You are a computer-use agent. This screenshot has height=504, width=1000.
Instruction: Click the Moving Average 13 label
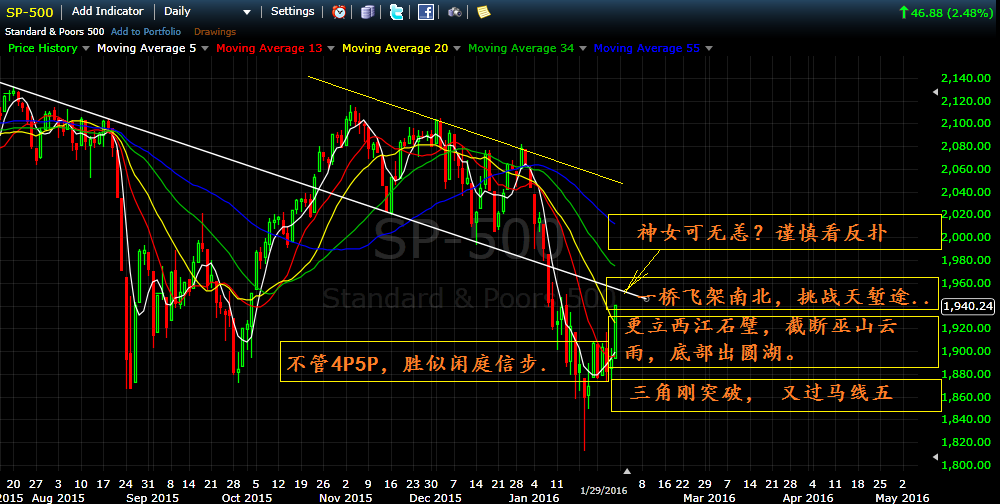pyautogui.click(x=269, y=48)
